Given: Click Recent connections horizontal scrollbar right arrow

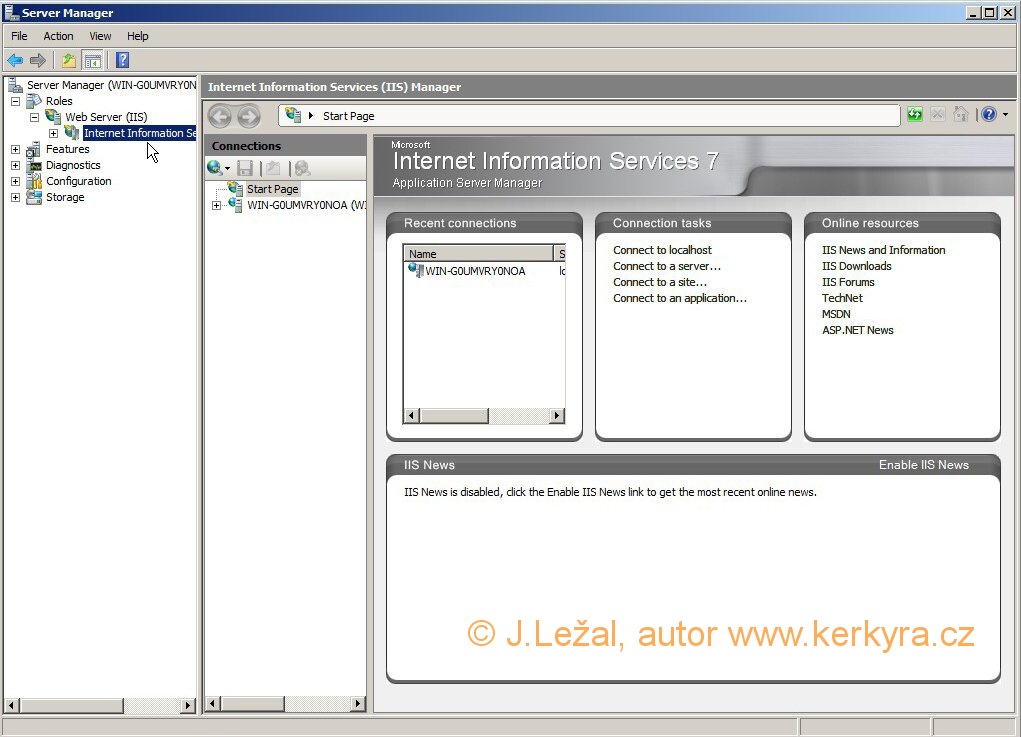Looking at the screenshot, I should click(x=557, y=416).
